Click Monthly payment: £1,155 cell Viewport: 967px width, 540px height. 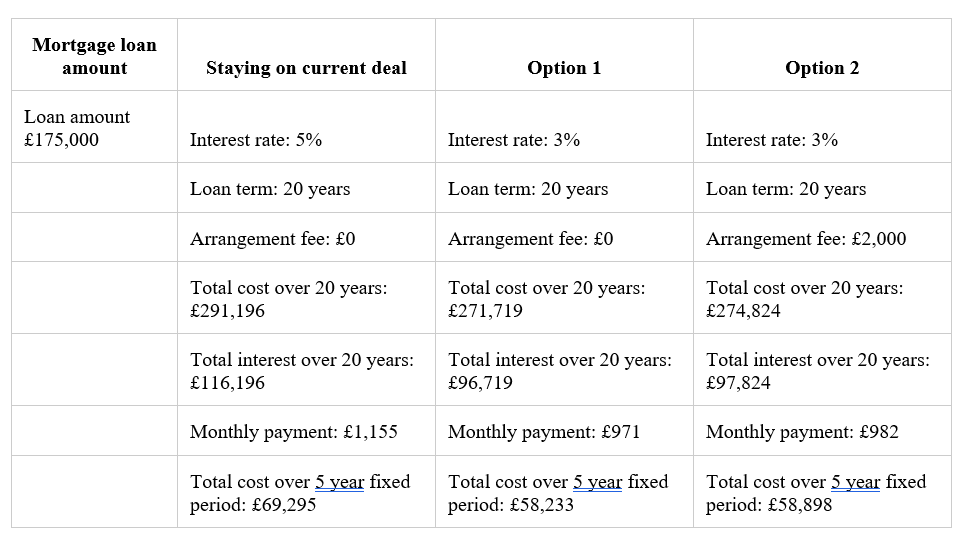pyautogui.click(x=306, y=431)
